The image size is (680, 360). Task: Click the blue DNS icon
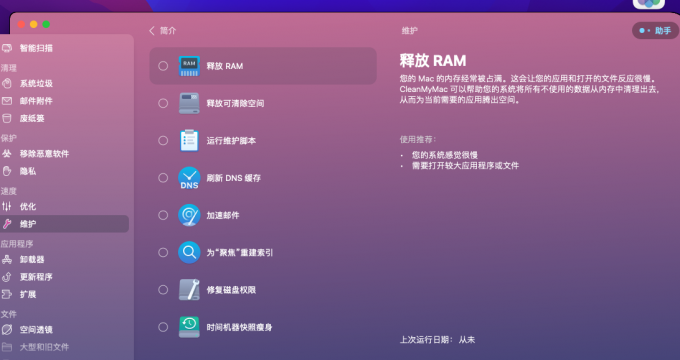coord(189,178)
